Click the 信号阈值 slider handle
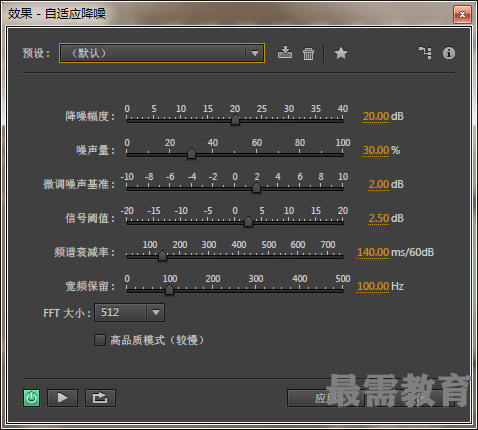 (x=248, y=222)
